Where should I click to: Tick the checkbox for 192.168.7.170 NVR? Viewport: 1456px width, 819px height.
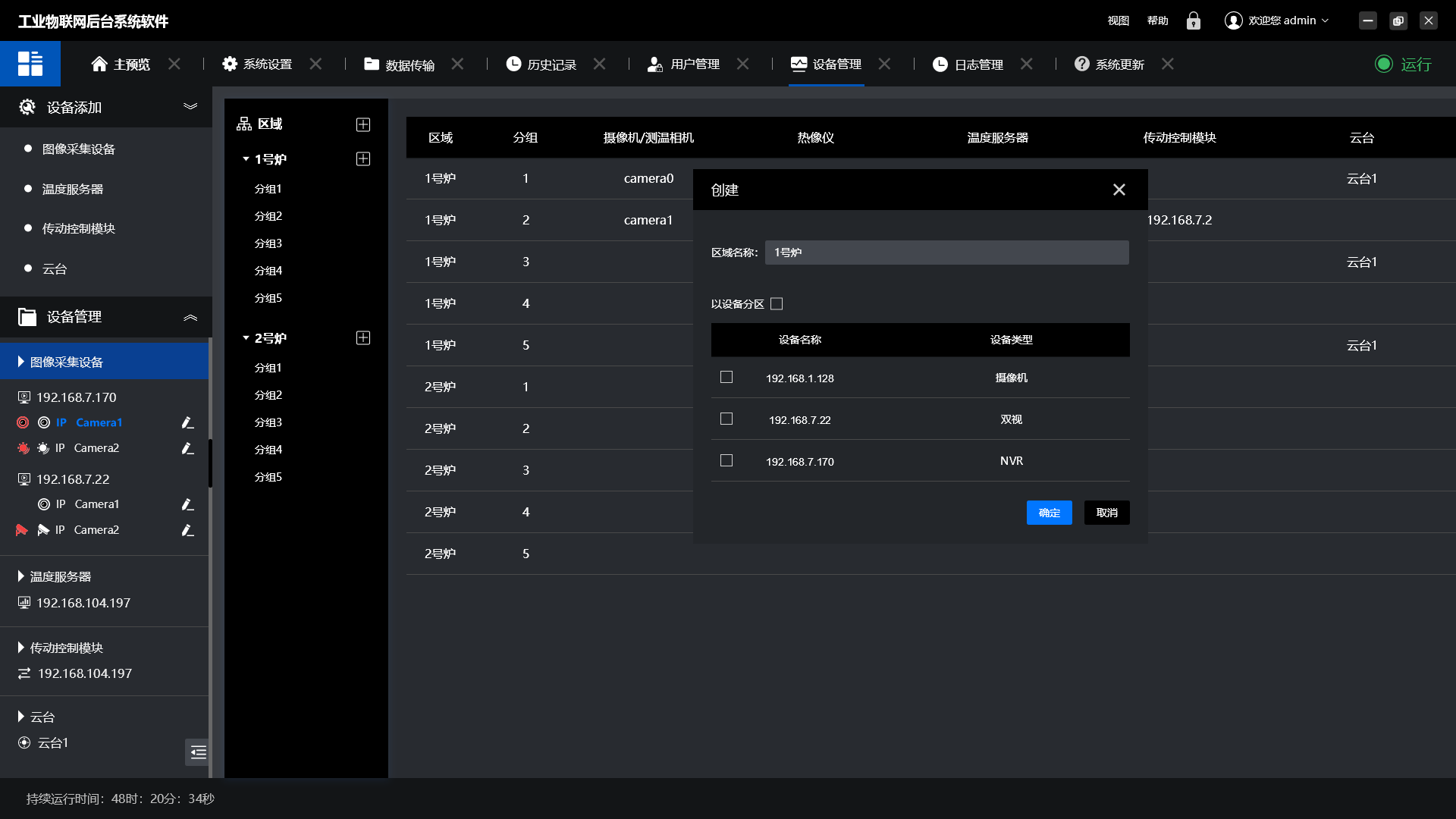726,461
